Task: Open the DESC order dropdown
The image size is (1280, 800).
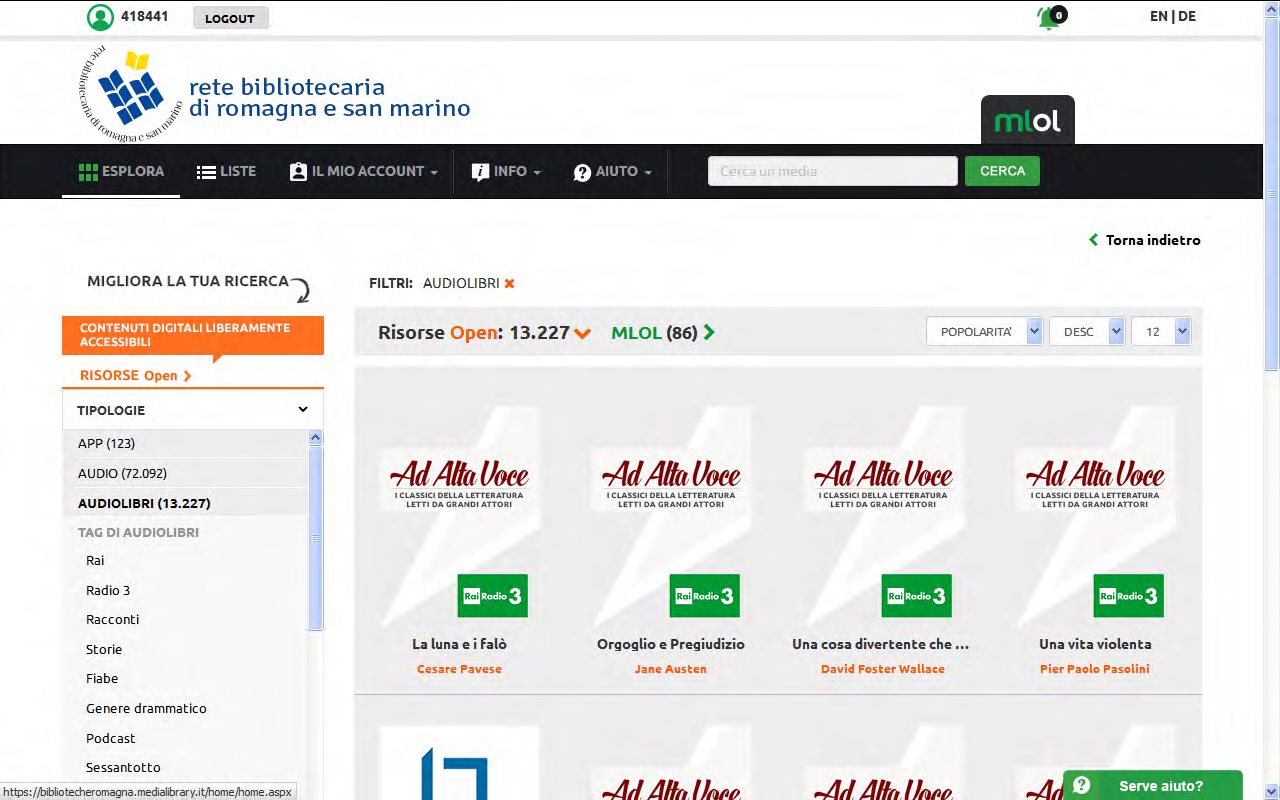Action: (1087, 332)
